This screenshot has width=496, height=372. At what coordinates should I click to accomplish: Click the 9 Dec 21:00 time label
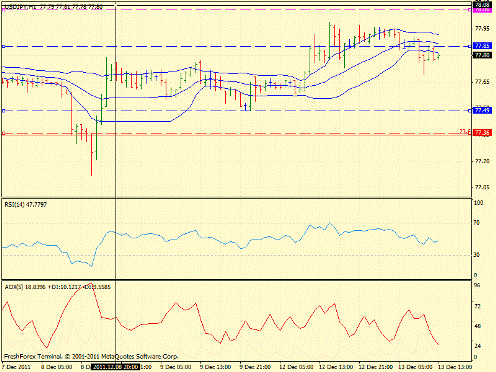(255, 367)
